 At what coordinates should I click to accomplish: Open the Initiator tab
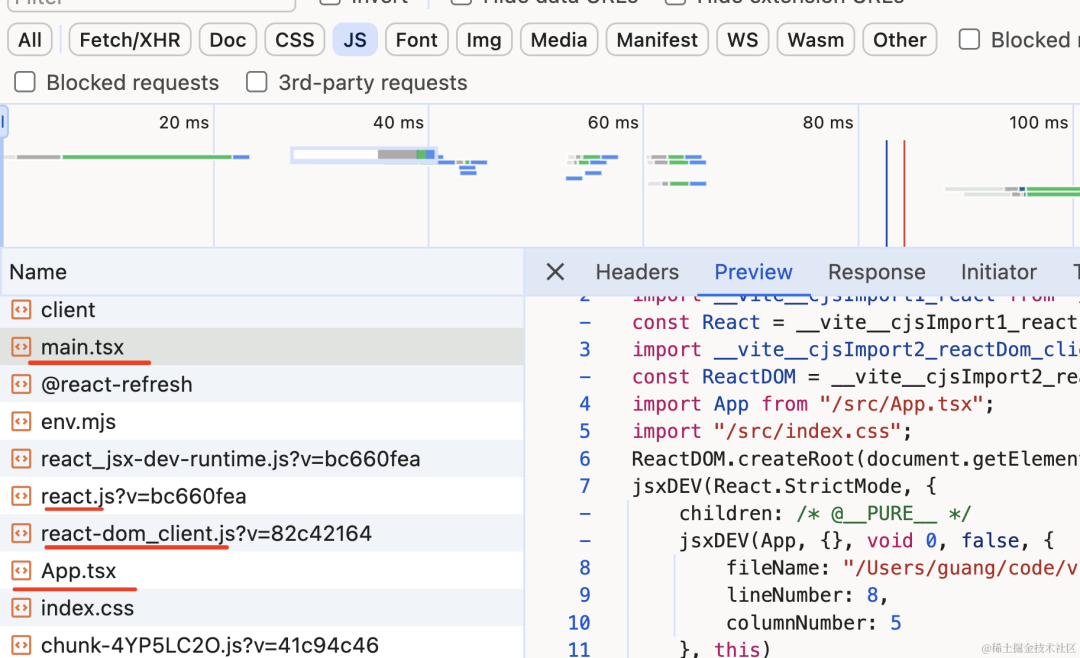tap(999, 271)
